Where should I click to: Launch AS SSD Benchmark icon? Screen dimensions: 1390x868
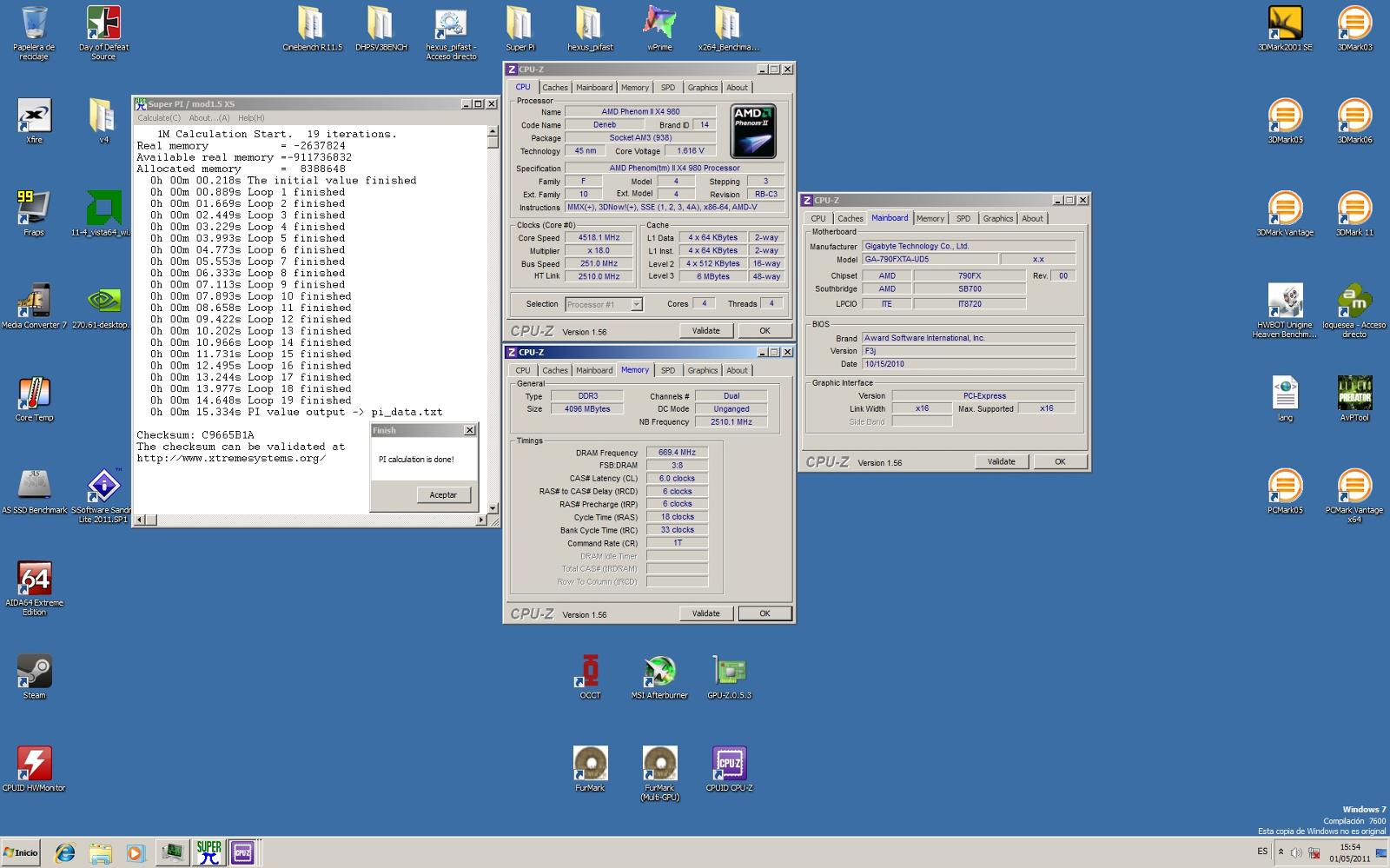(34, 492)
